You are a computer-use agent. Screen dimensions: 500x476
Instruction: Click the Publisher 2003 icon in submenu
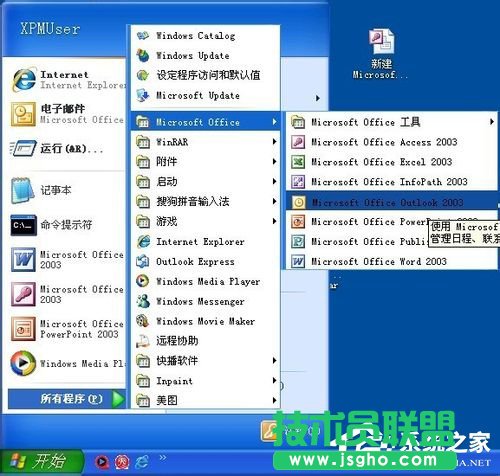298,242
